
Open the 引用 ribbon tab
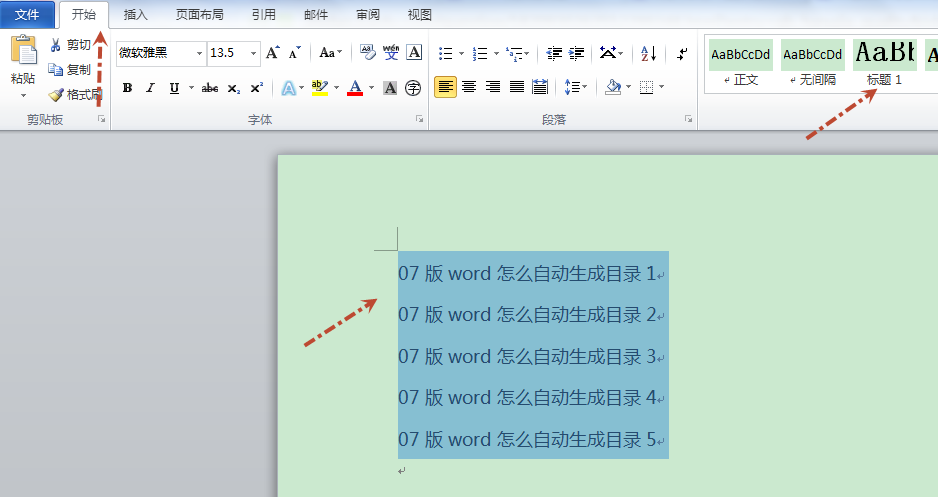(264, 14)
